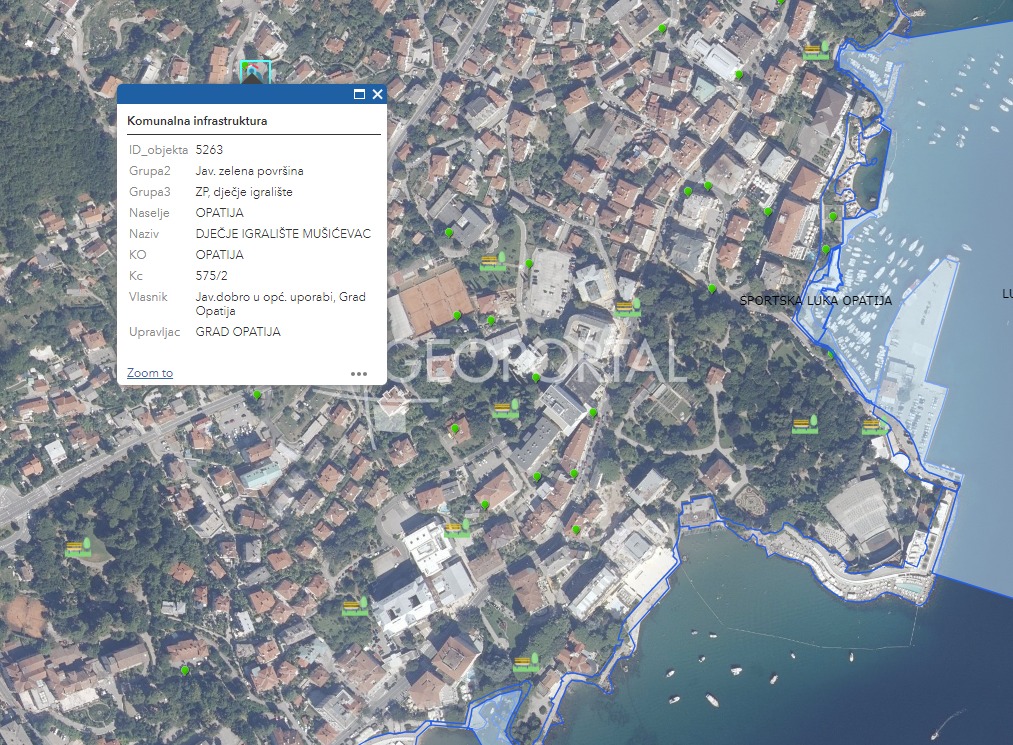This screenshot has height=745, width=1013.
Task: Click the Zoom to link in the popup
Action: pos(148,372)
